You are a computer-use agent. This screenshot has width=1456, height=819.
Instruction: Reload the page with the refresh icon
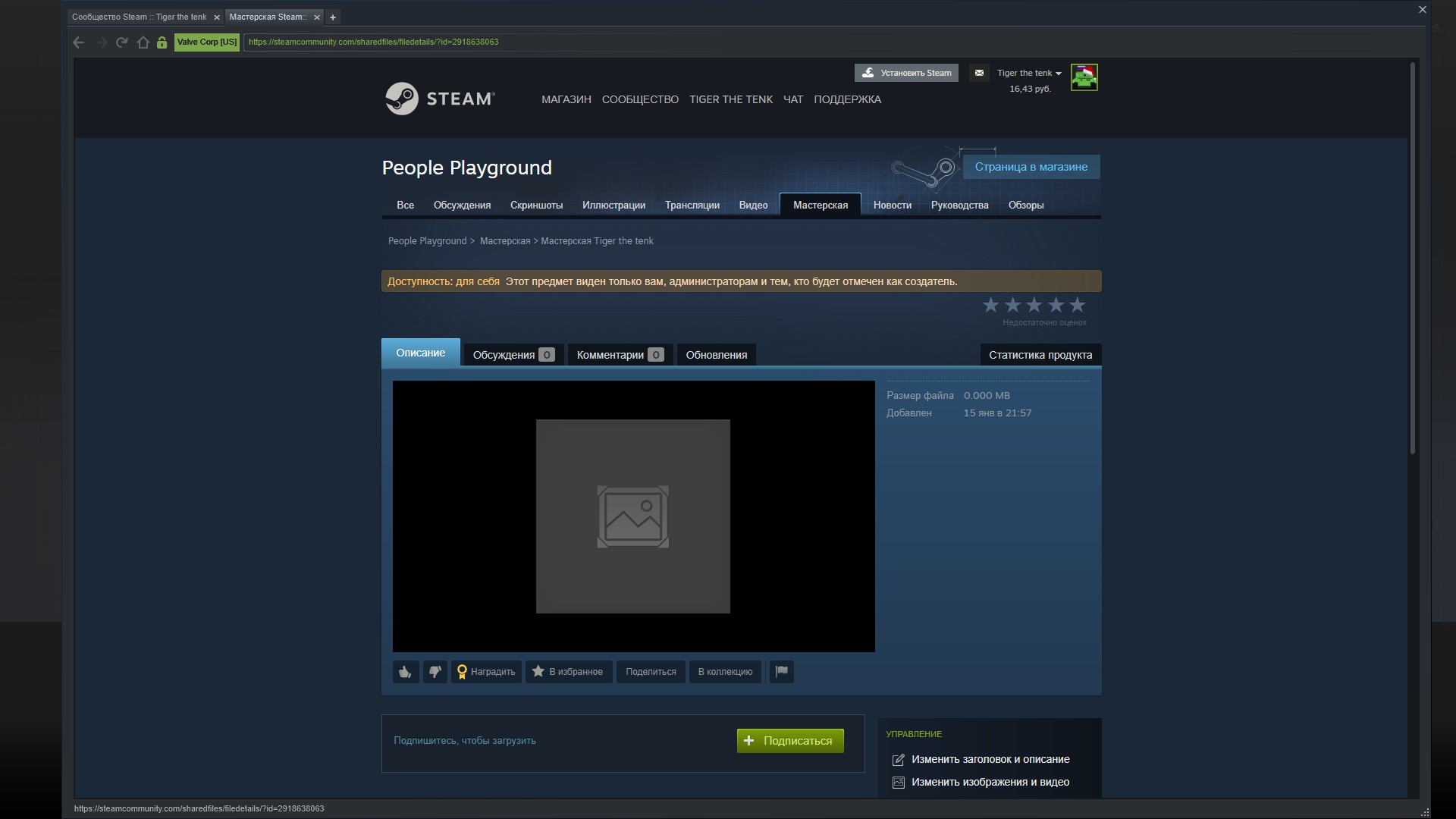click(x=121, y=42)
